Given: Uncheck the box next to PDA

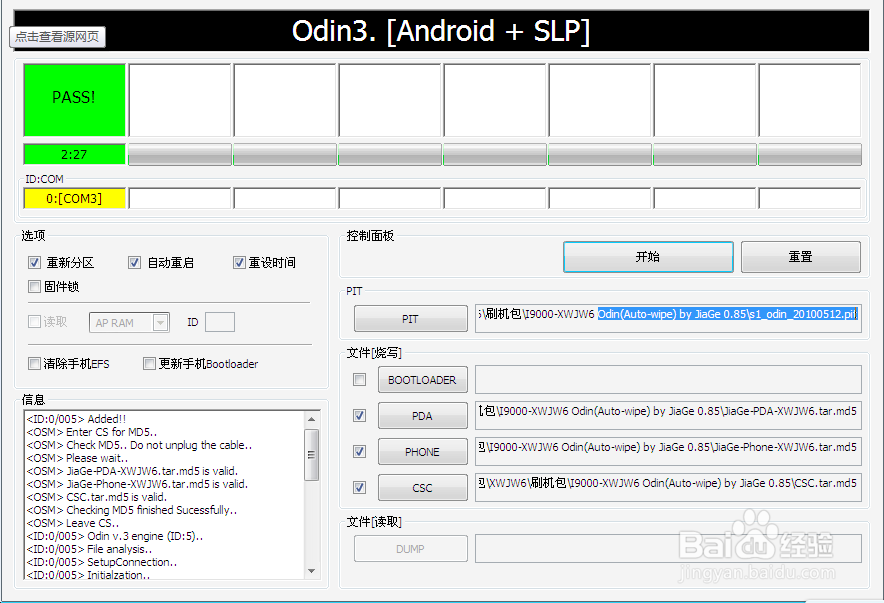Looking at the screenshot, I should [359, 415].
